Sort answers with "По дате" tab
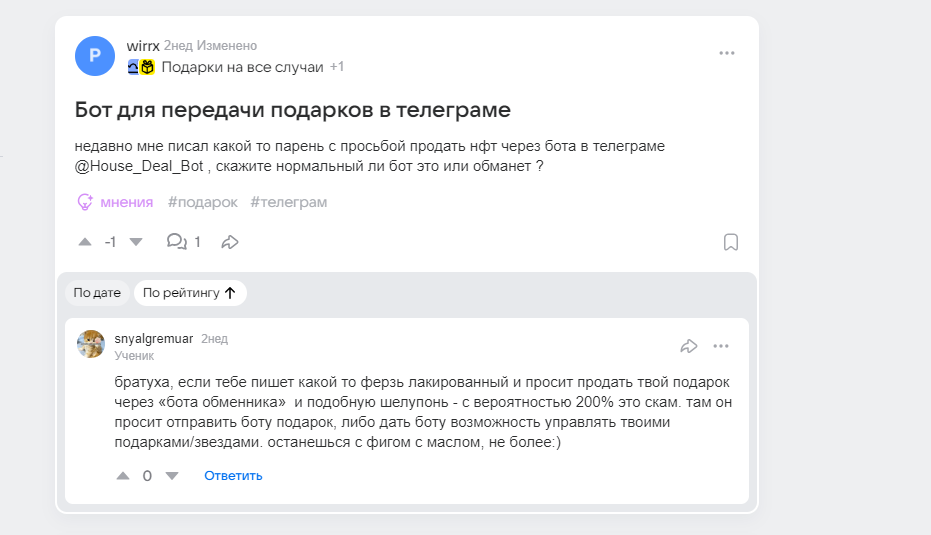 pyautogui.click(x=97, y=293)
